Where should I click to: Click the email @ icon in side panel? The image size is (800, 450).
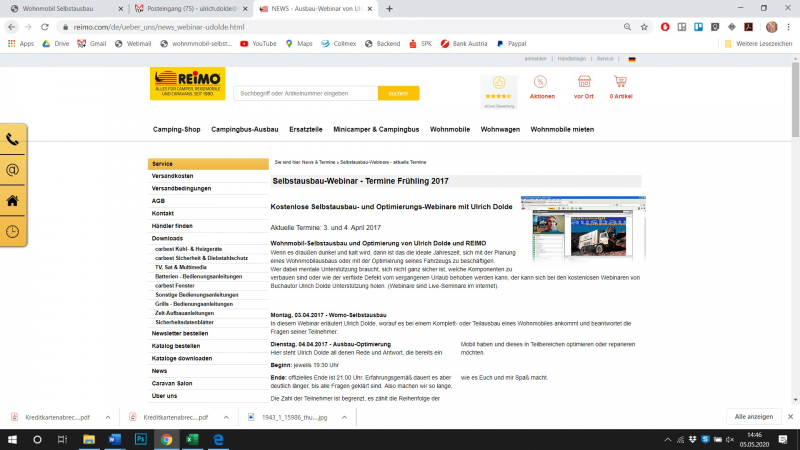point(12,170)
